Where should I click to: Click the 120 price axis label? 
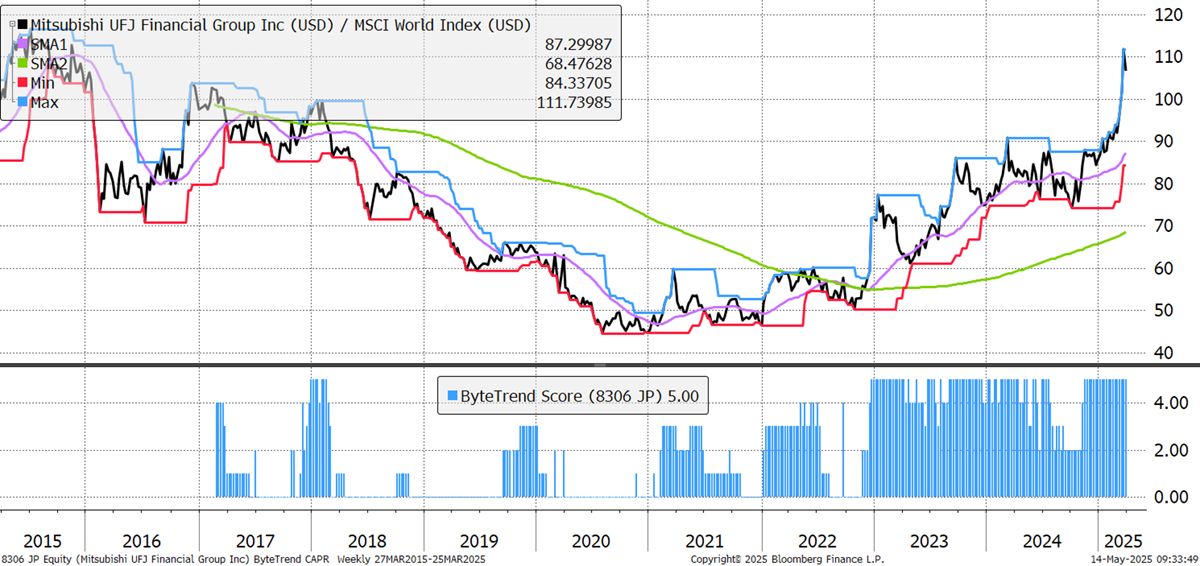(x=1171, y=14)
